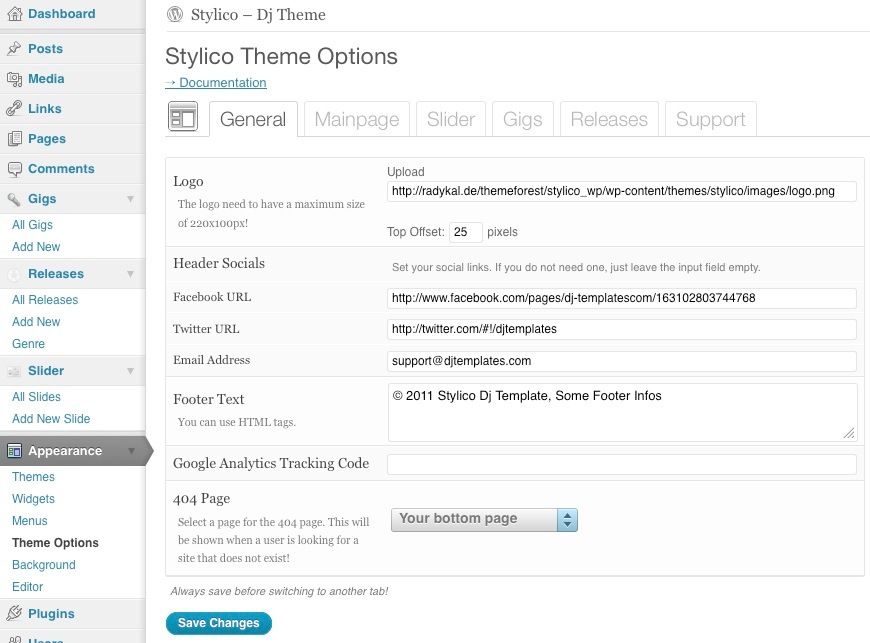Switch to the Releases tab
The image size is (870, 643).
point(609,119)
